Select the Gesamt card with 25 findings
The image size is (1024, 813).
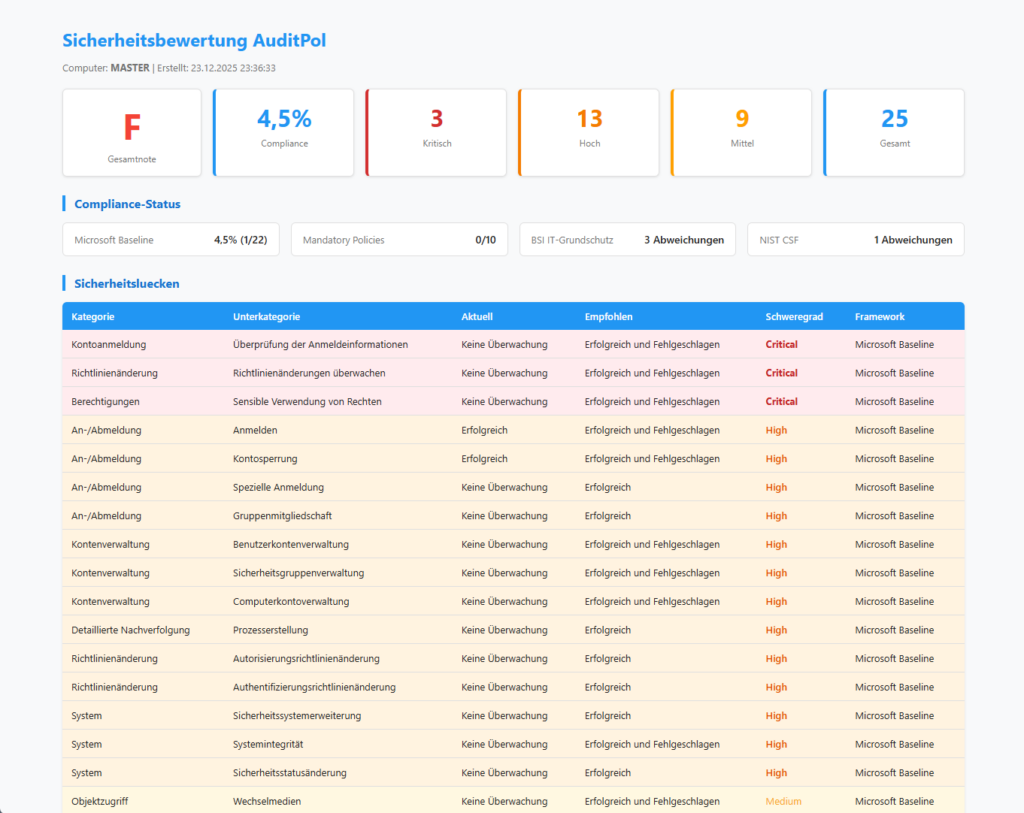tap(893, 132)
